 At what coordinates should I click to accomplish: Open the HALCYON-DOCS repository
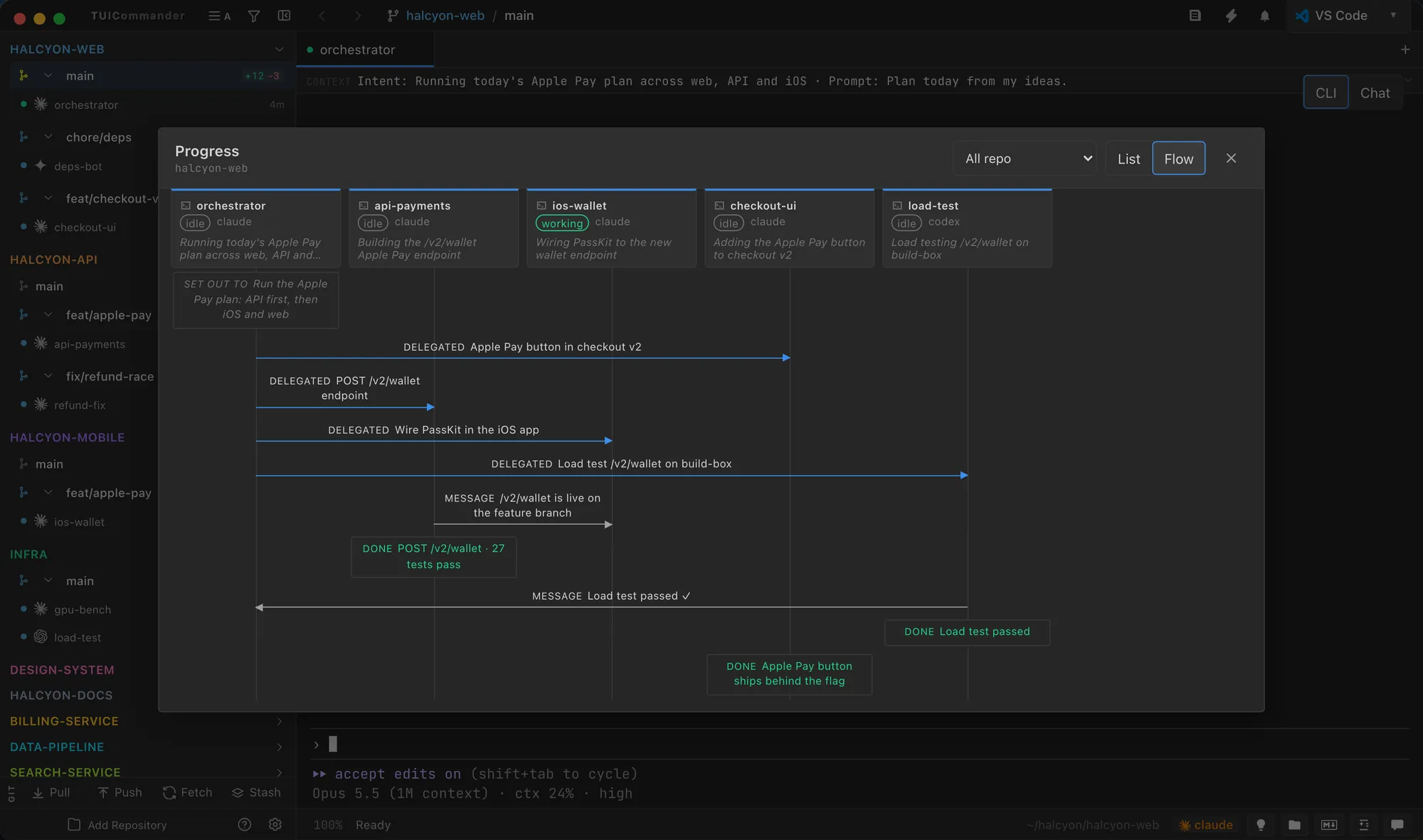[61, 696]
